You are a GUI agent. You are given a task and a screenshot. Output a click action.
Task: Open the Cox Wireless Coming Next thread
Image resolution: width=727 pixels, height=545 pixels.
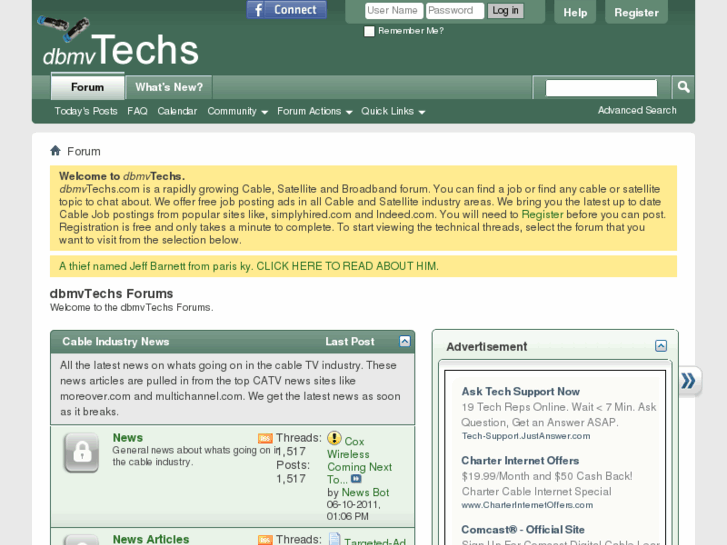359,460
